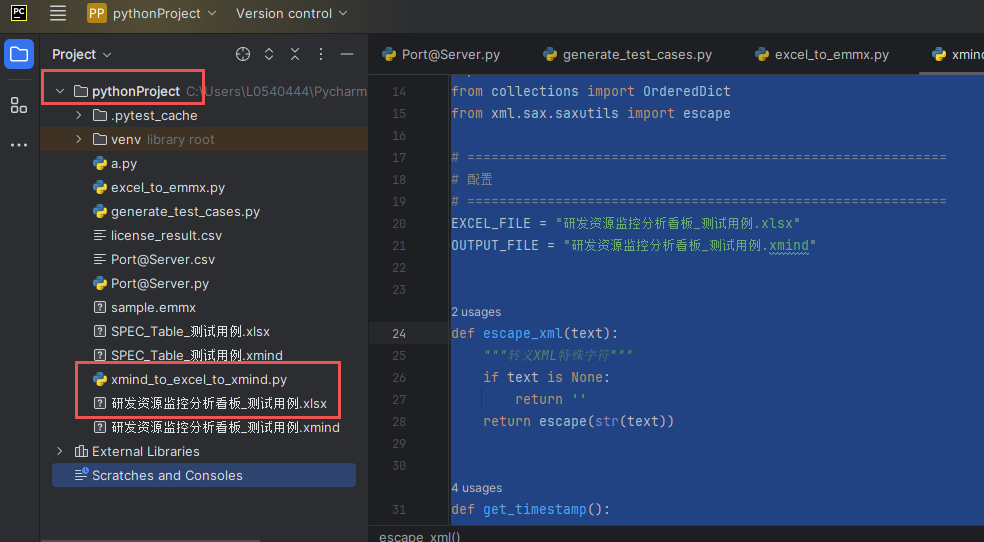Click the Python icon on excel_to_emmx.py tab

point(762,55)
